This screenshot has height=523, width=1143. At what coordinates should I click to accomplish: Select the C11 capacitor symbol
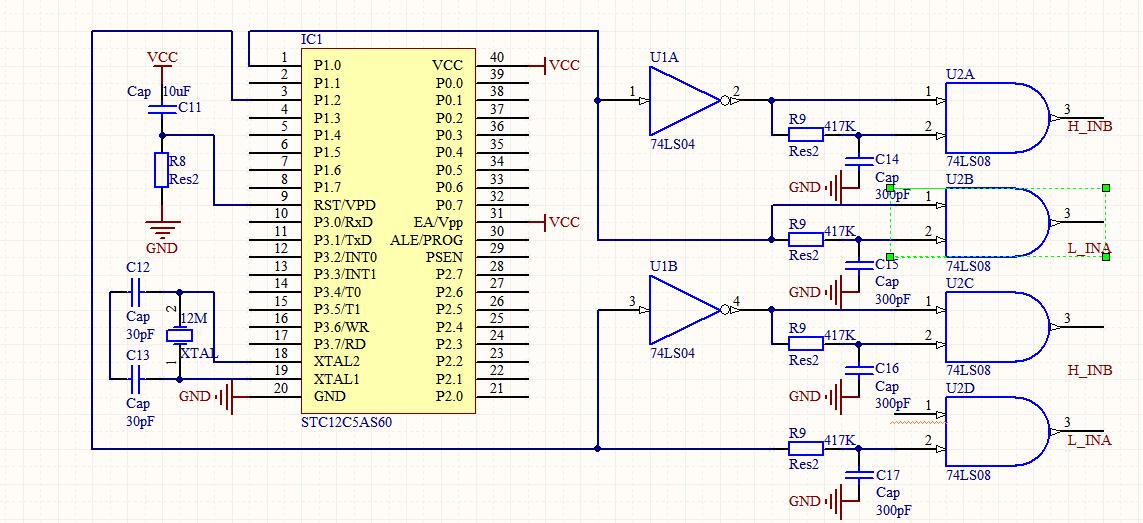[x=161, y=109]
